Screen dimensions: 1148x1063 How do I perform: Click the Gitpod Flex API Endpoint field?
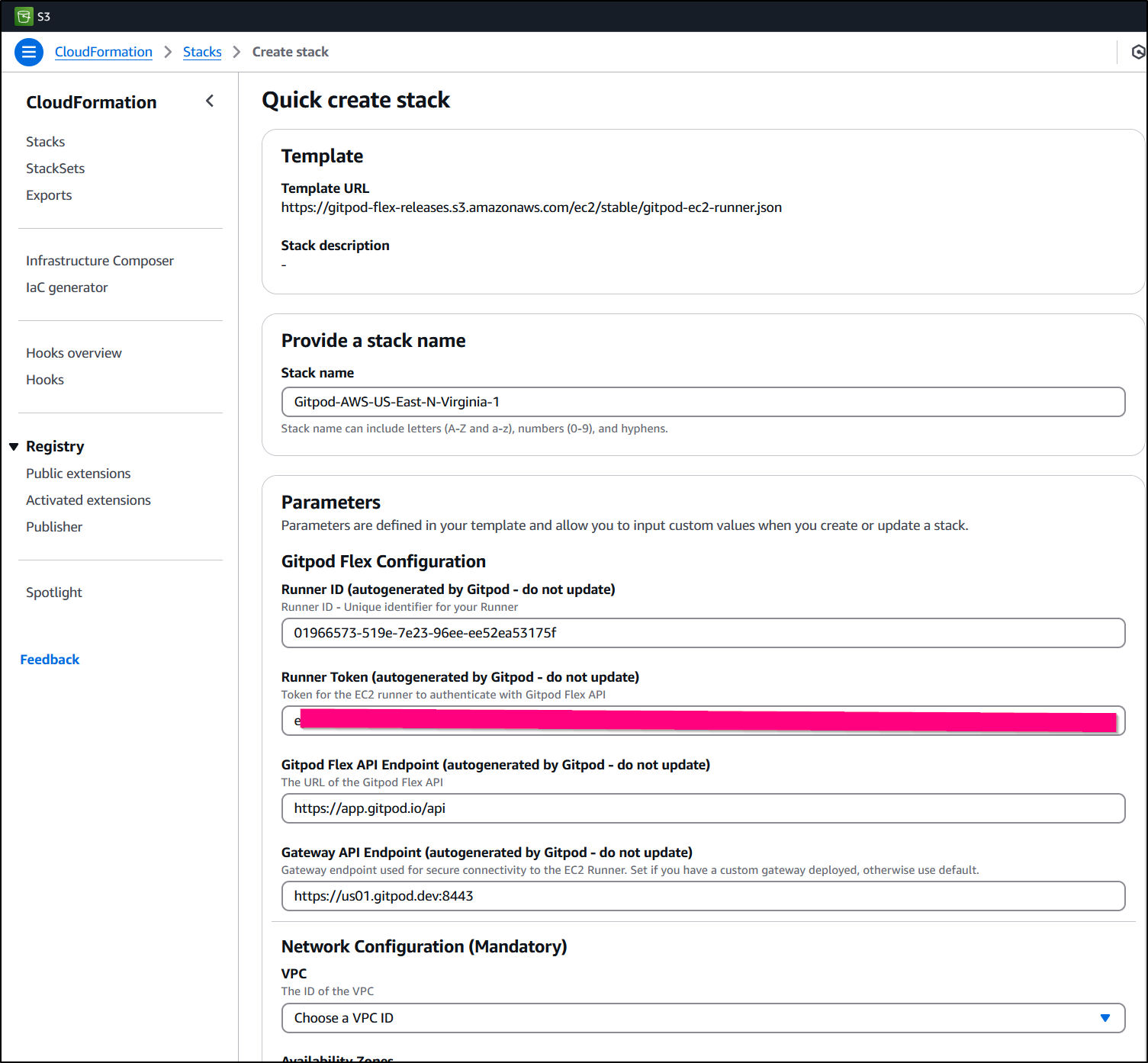(703, 808)
